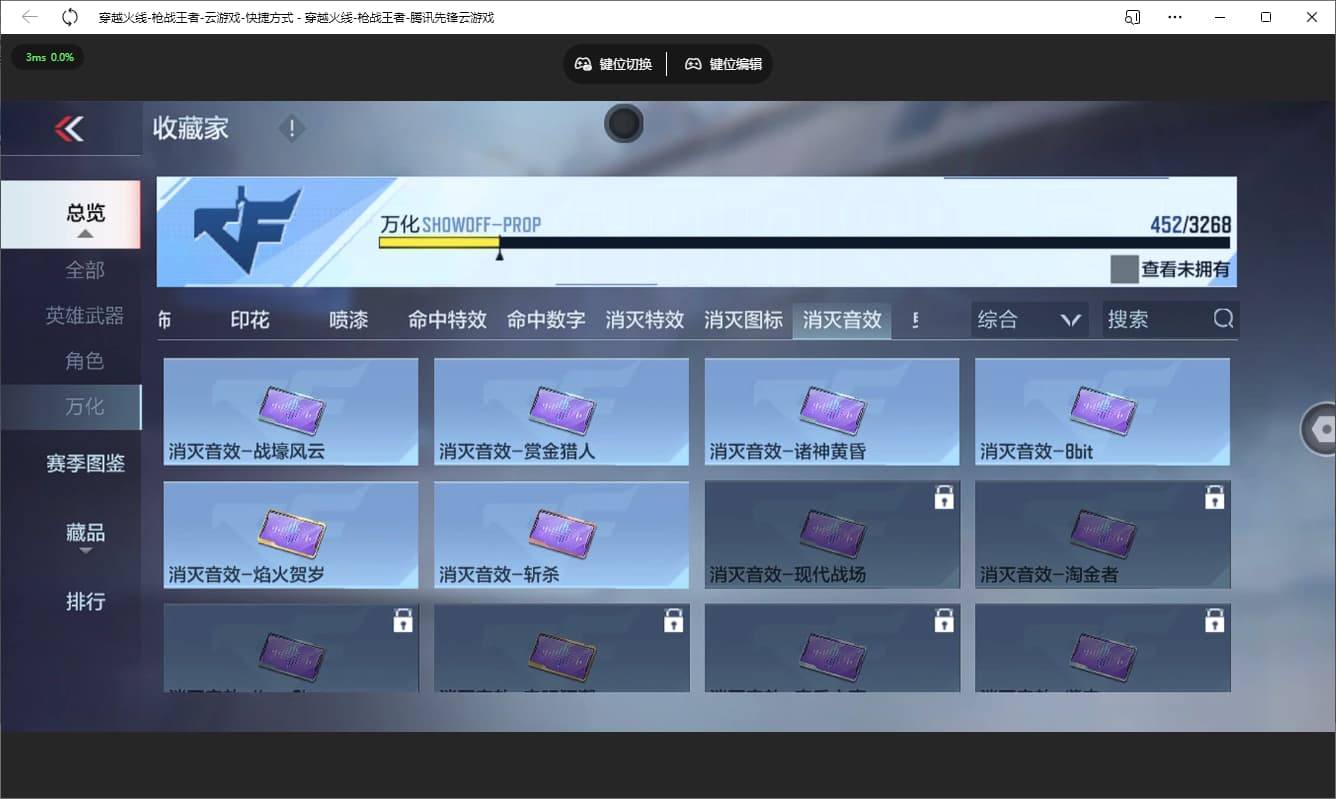This screenshot has width=1336, height=799.
Task: Click the screen cast icon in title bar
Action: [x=1131, y=17]
